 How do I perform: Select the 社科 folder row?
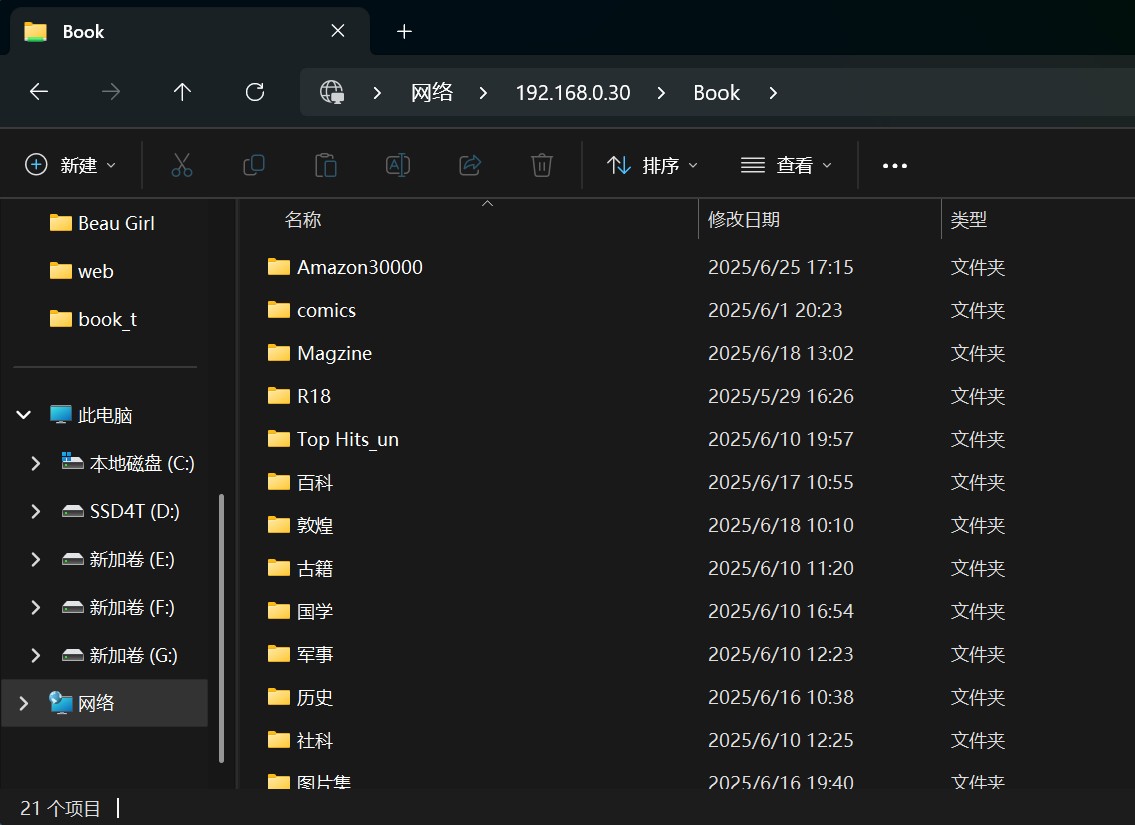[686, 740]
